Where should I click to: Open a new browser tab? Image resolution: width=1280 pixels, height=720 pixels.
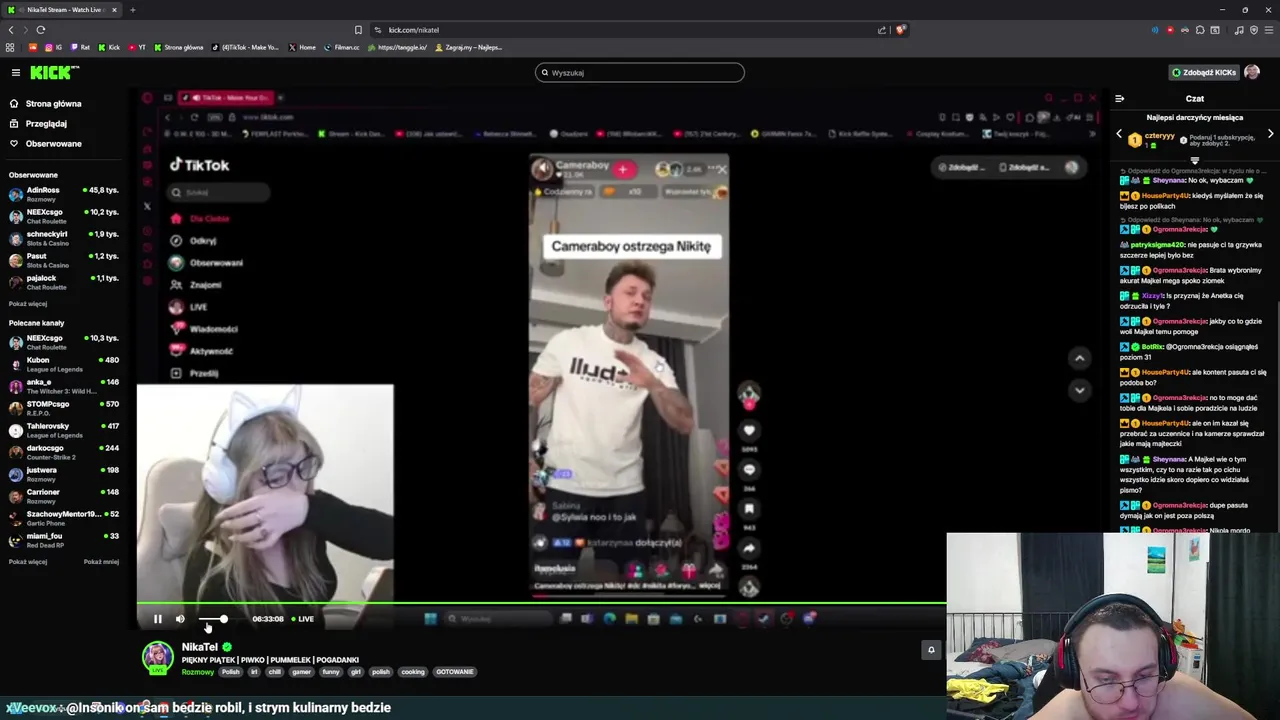click(x=132, y=10)
